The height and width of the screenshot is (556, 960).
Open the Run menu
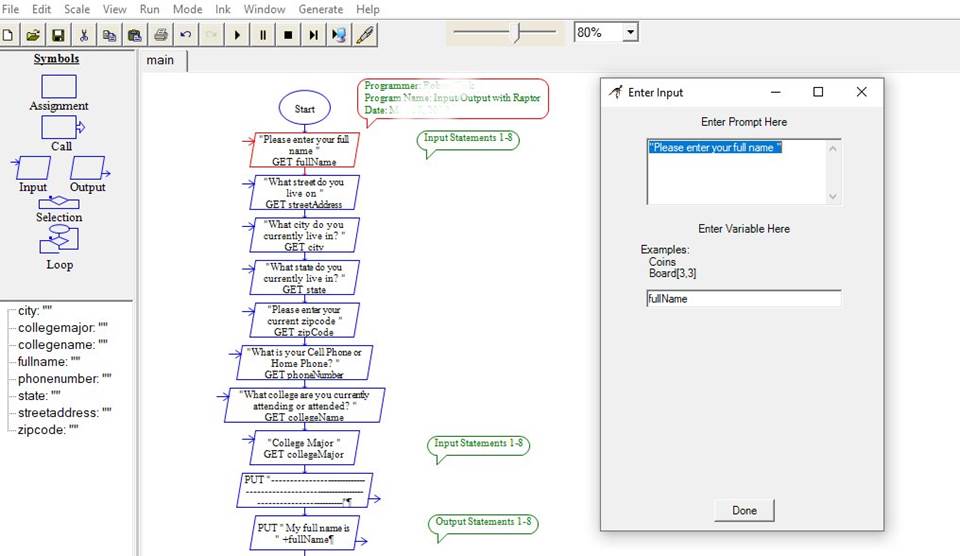pos(149,9)
